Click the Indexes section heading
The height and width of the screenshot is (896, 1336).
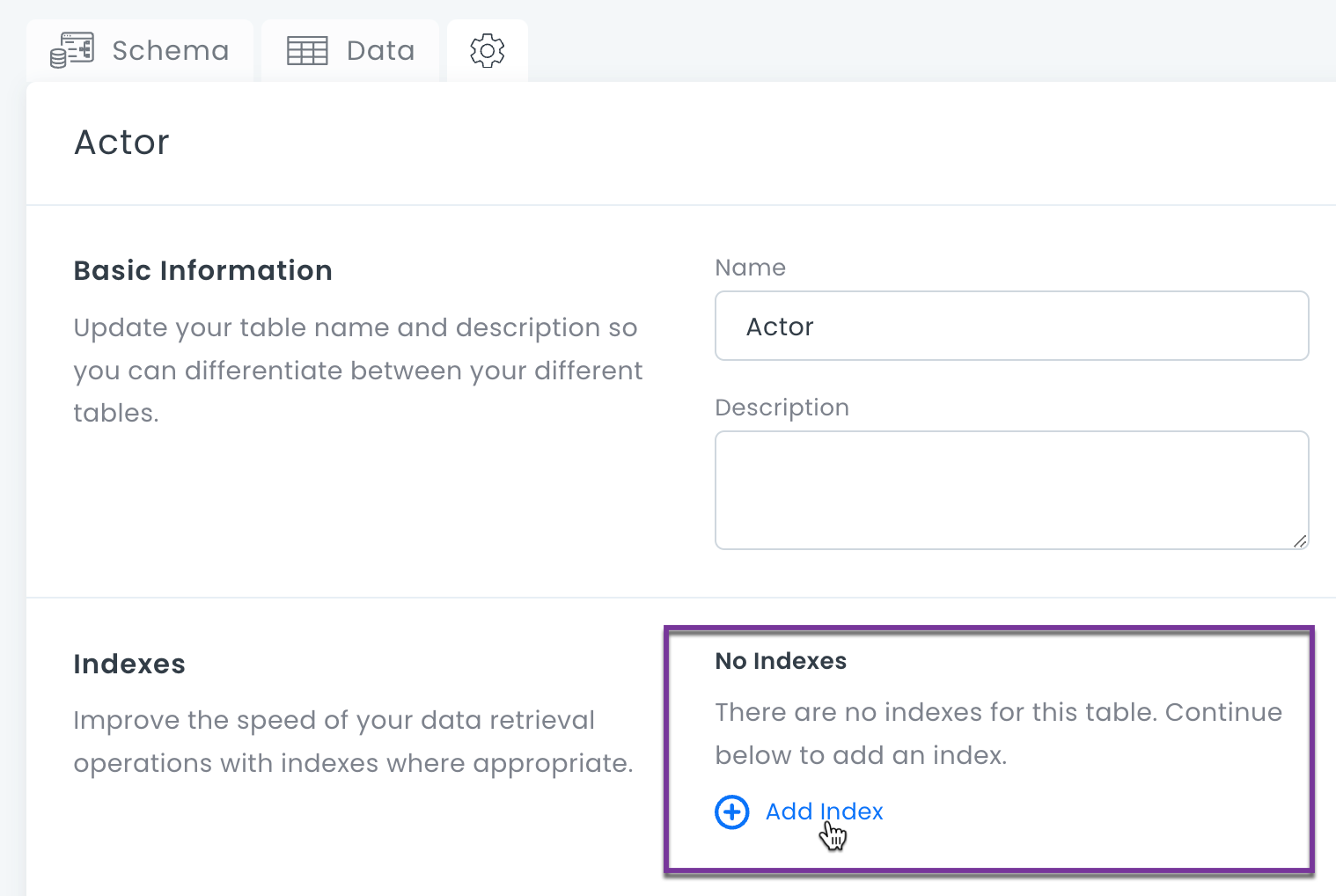coord(129,664)
